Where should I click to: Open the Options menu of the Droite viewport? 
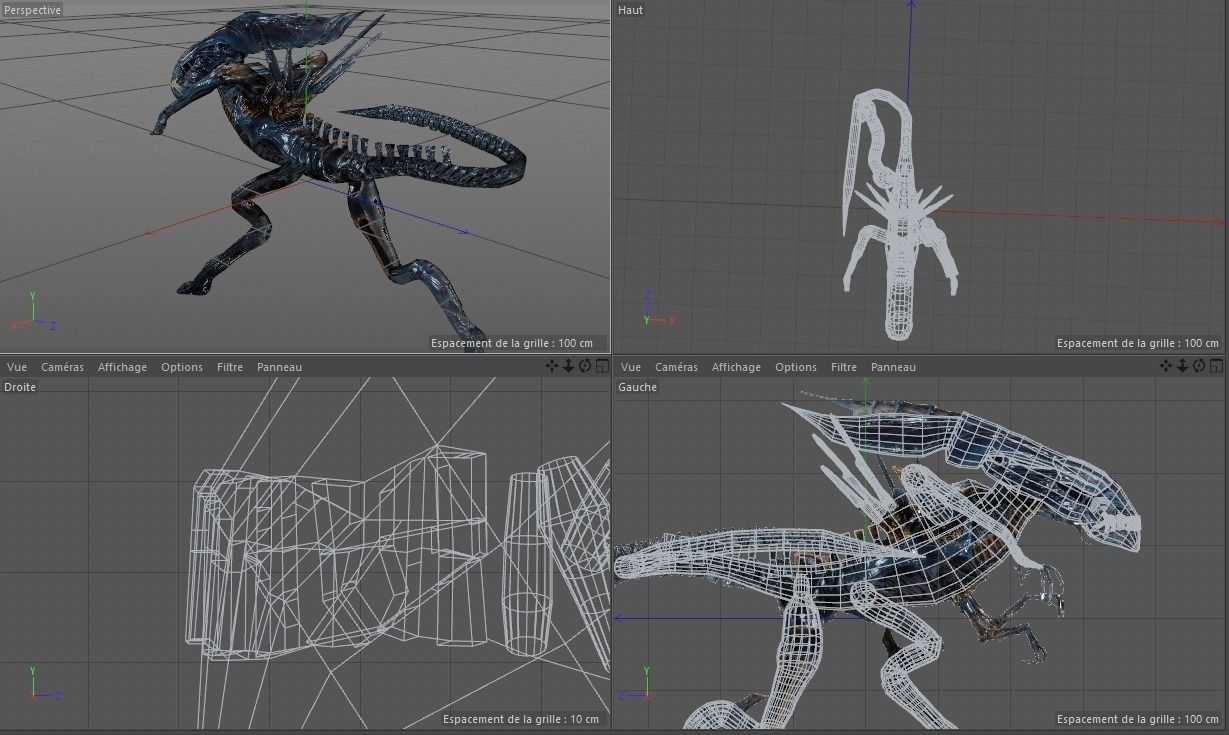click(x=182, y=367)
